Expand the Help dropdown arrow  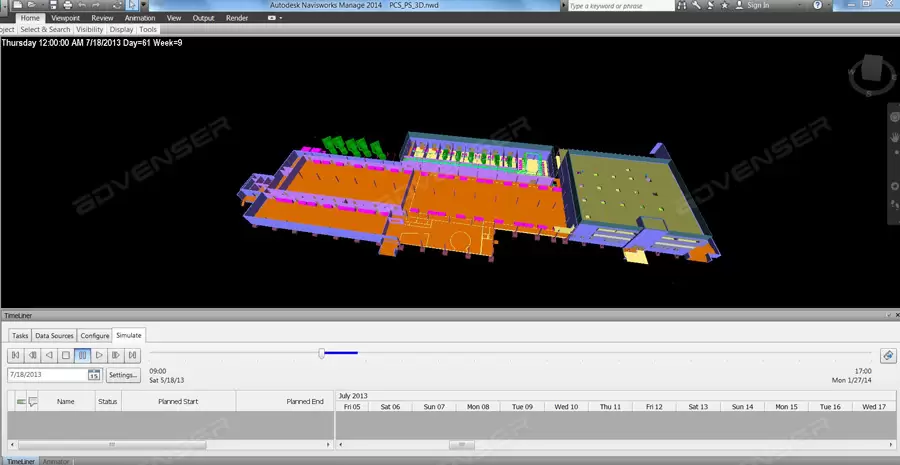828,5
